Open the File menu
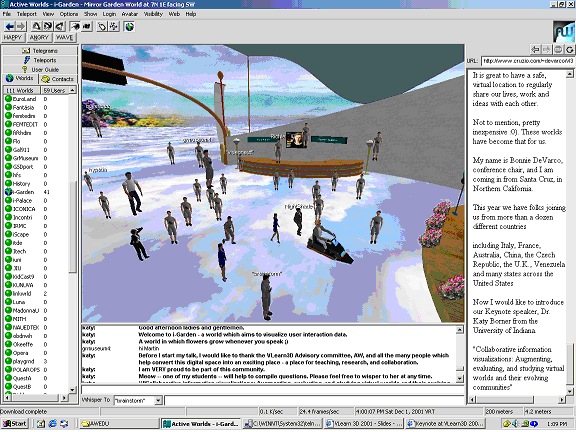 click(7, 14)
